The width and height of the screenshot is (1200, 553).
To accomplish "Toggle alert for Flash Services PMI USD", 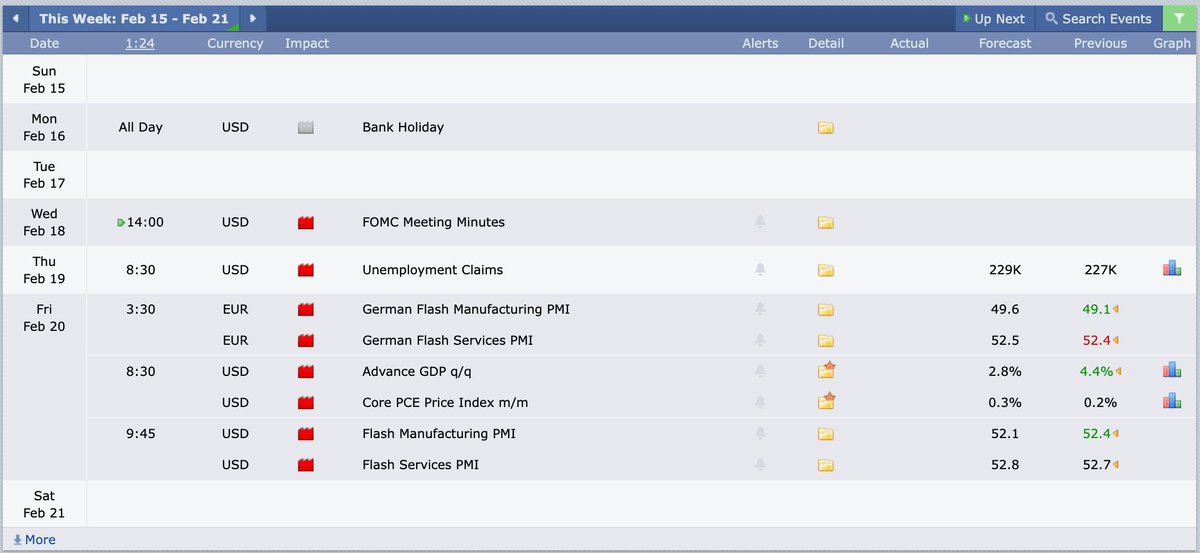I will point(760,465).
